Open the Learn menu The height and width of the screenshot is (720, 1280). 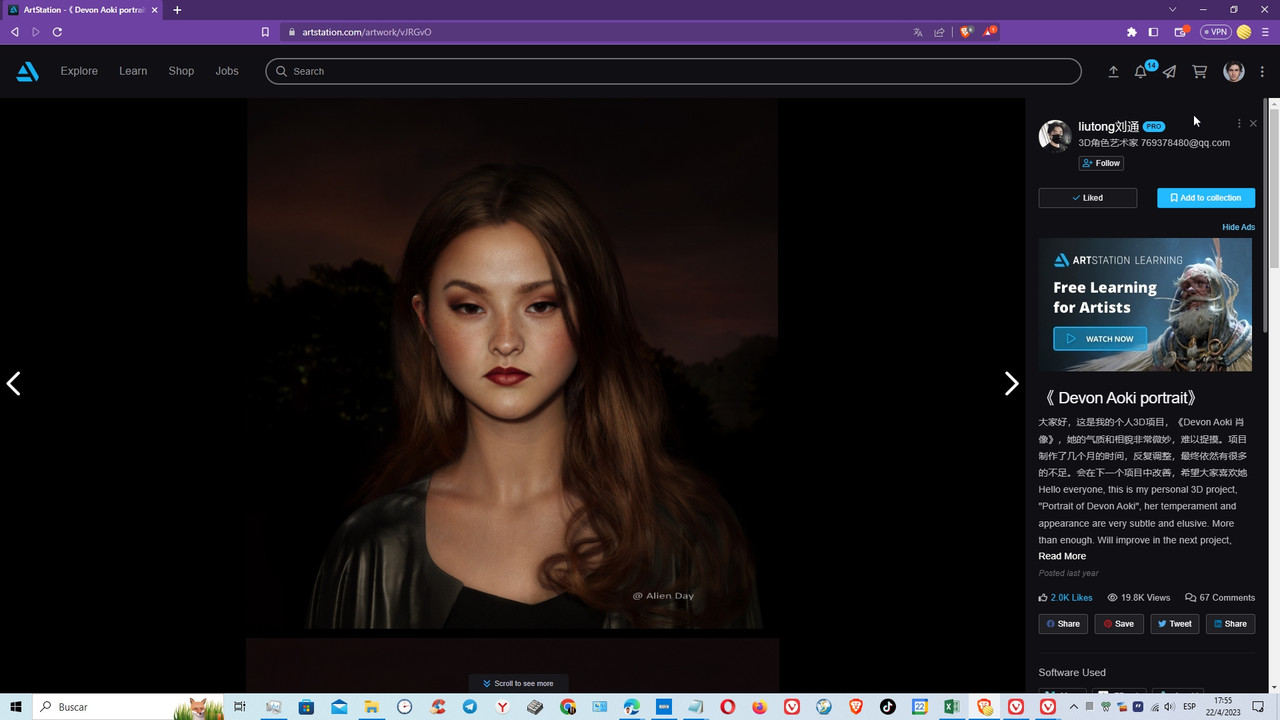(x=133, y=71)
